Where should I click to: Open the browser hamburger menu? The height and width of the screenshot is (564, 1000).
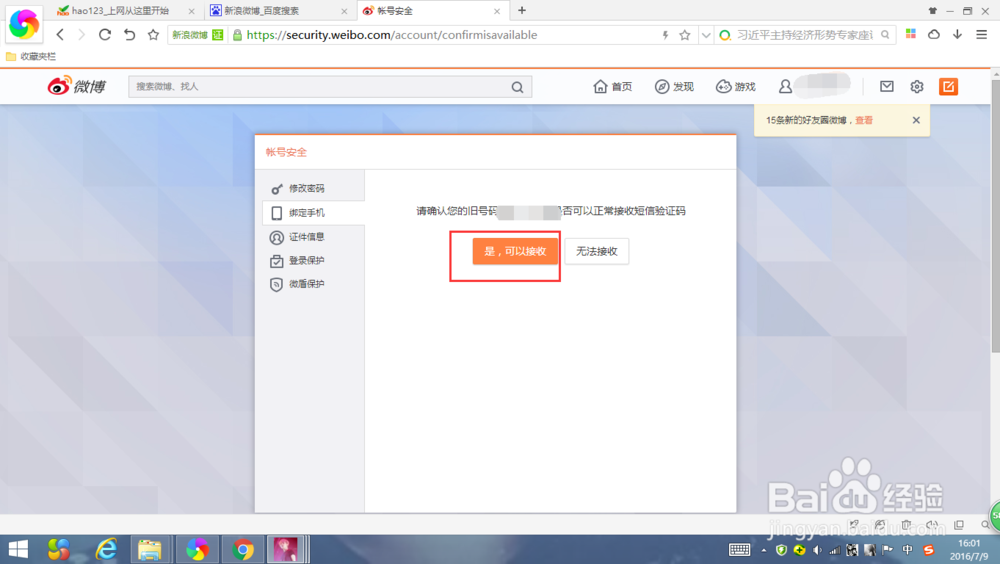coord(982,34)
